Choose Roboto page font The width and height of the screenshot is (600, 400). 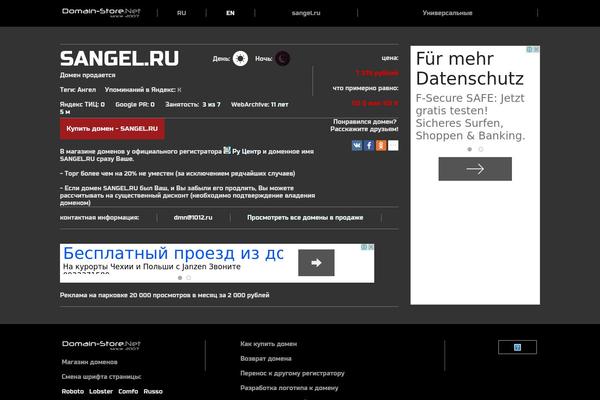click(73, 391)
